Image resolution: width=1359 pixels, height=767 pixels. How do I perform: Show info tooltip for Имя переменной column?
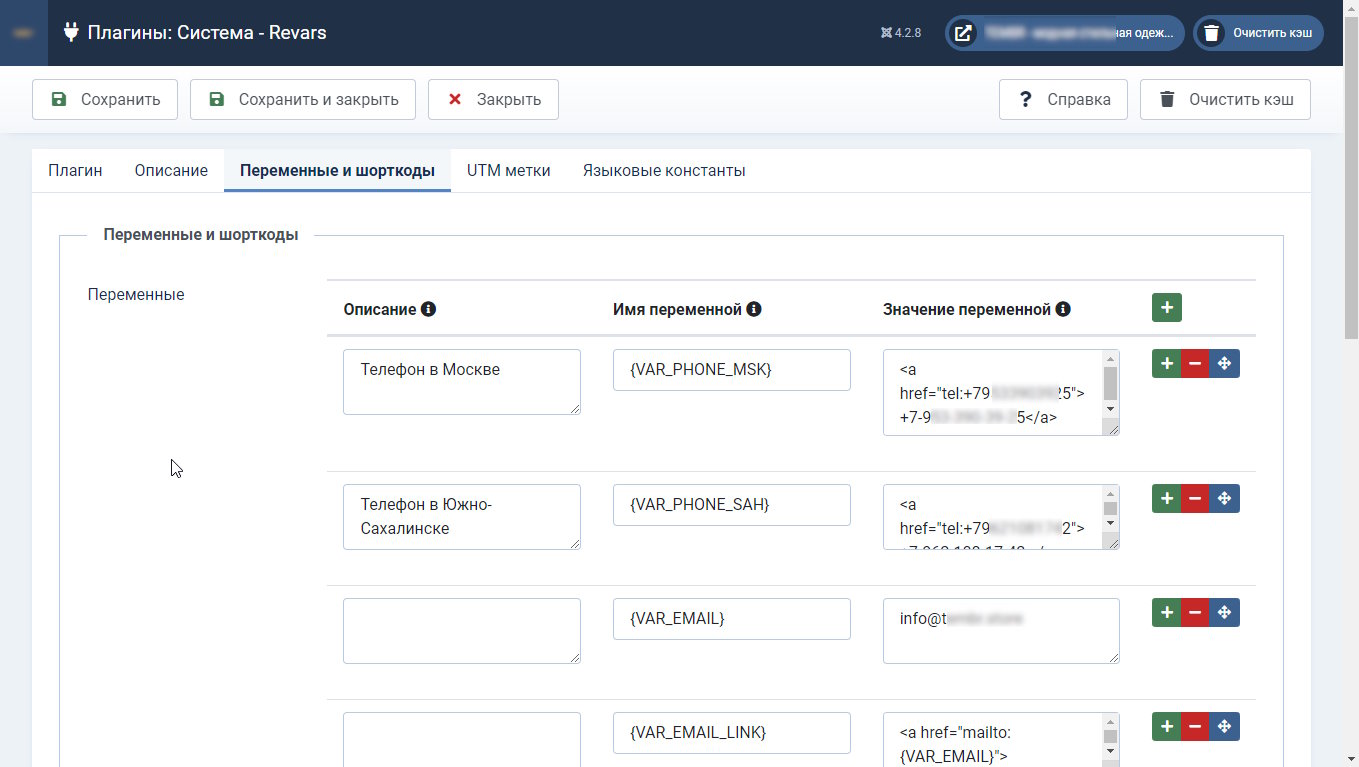pyautogui.click(x=754, y=310)
